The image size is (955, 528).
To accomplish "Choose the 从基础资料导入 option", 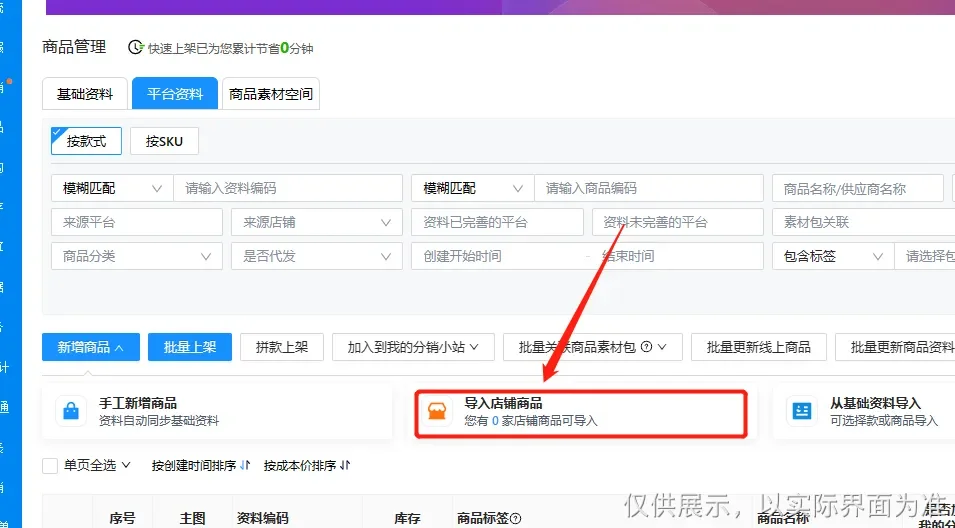I will click(x=864, y=412).
